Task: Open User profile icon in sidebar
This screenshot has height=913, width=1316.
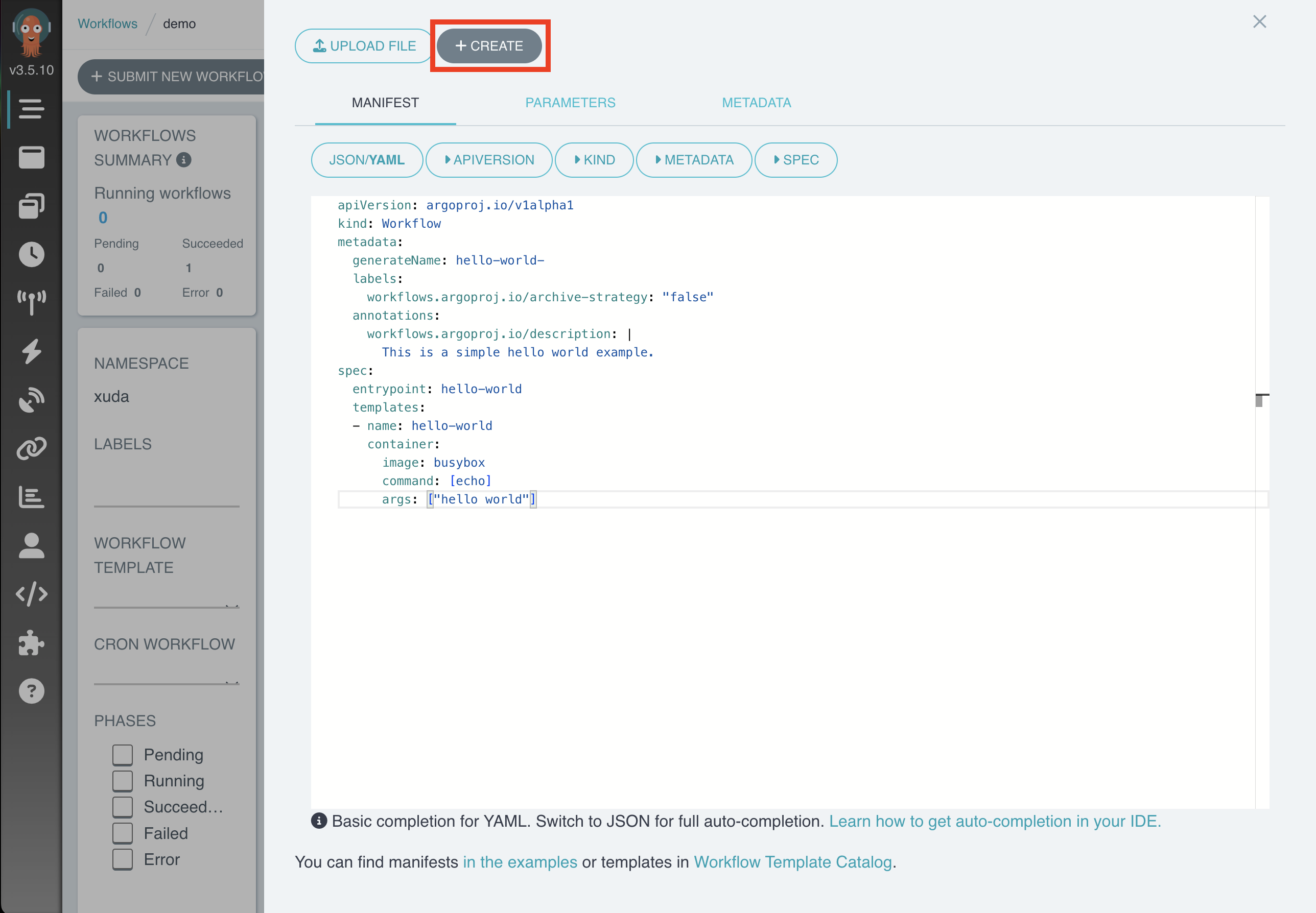Action: tap(31, 545)
